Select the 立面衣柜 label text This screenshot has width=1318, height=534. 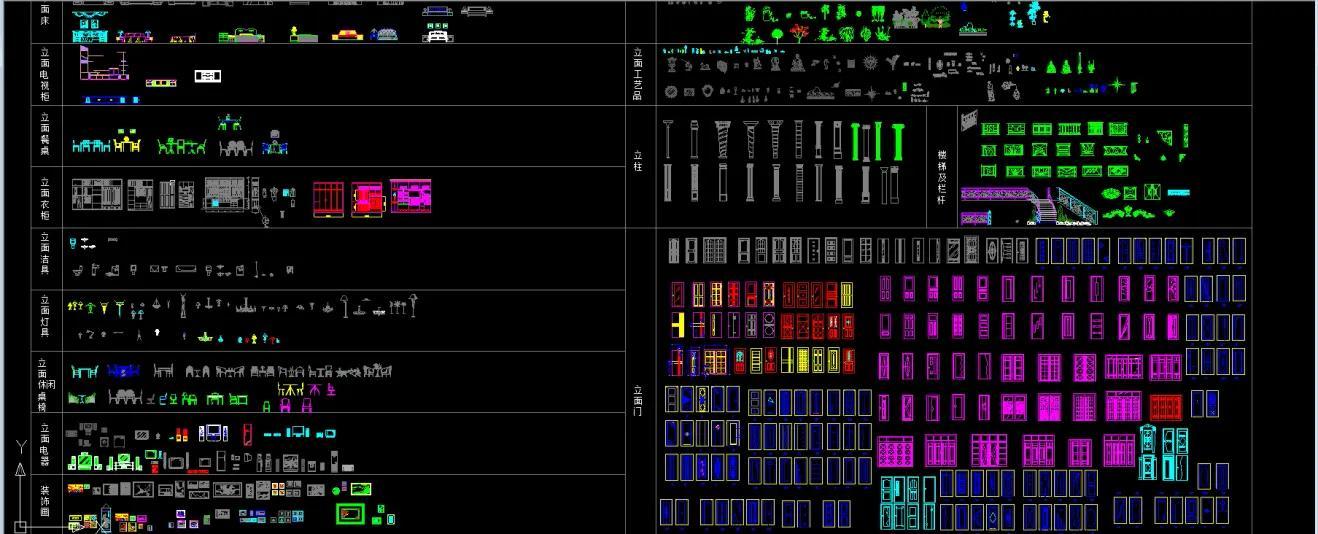coord(45,198)
